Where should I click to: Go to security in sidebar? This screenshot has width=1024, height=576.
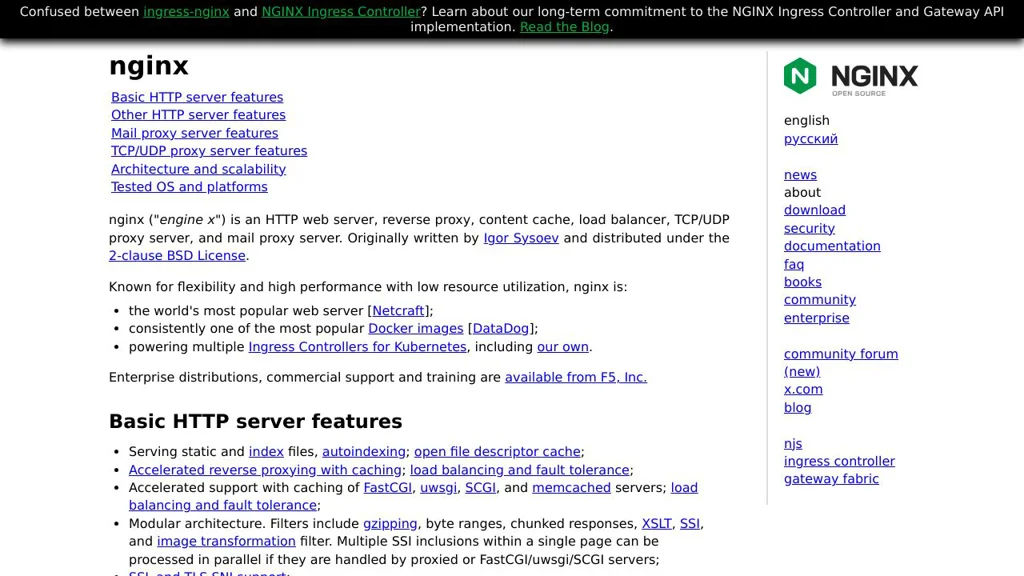809,228
